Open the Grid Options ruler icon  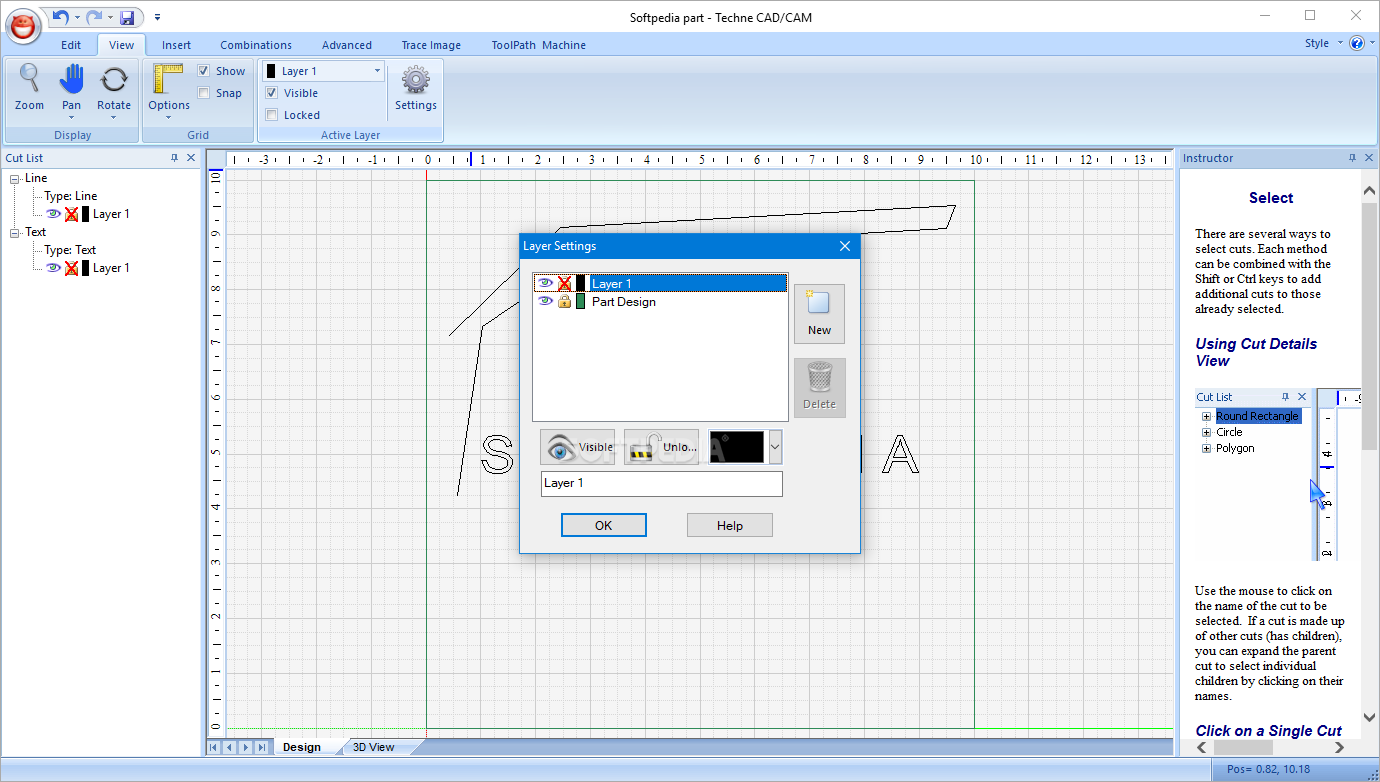coord(169,80)
